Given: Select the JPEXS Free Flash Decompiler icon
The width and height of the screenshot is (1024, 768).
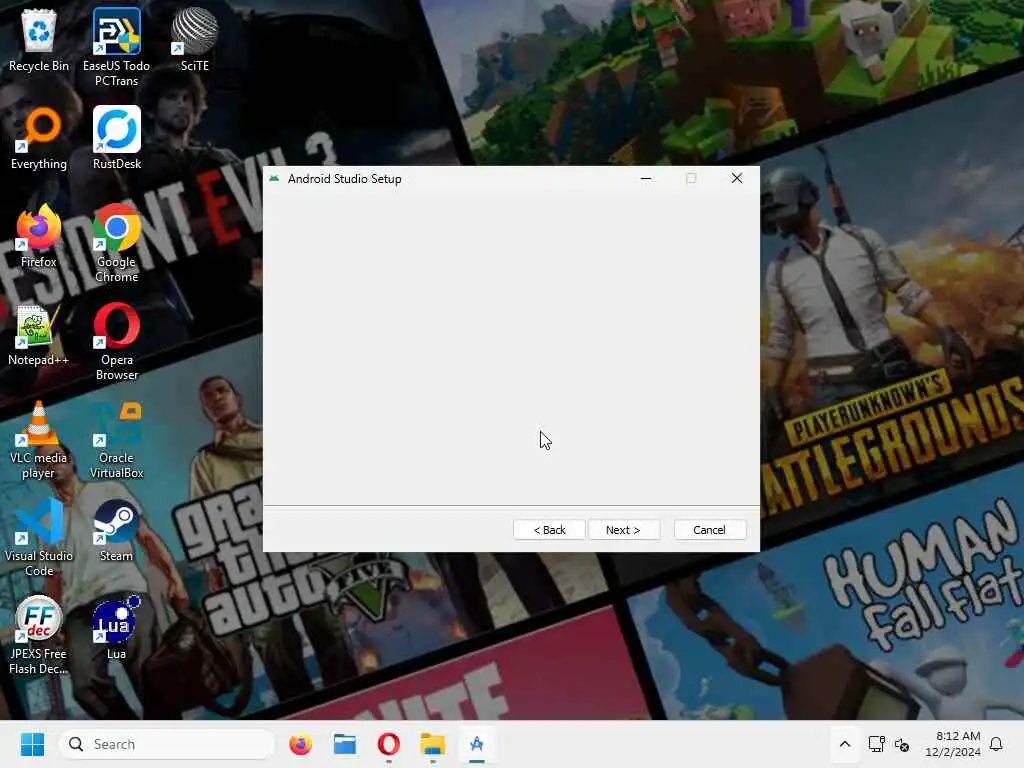Looking at the screenshot, I should (39, 635).
